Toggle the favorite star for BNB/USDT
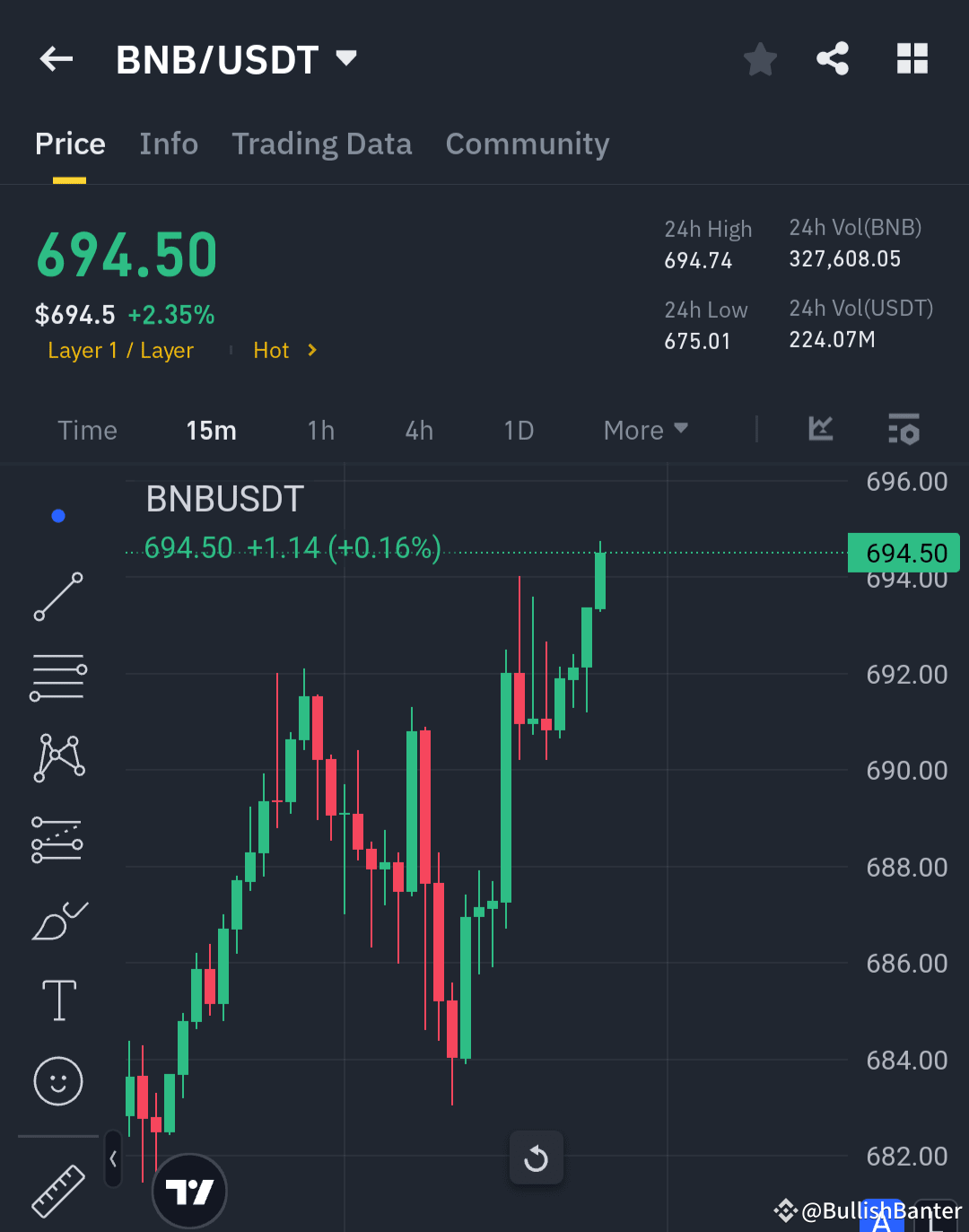The image size is (969, 1232). point(760,58)
